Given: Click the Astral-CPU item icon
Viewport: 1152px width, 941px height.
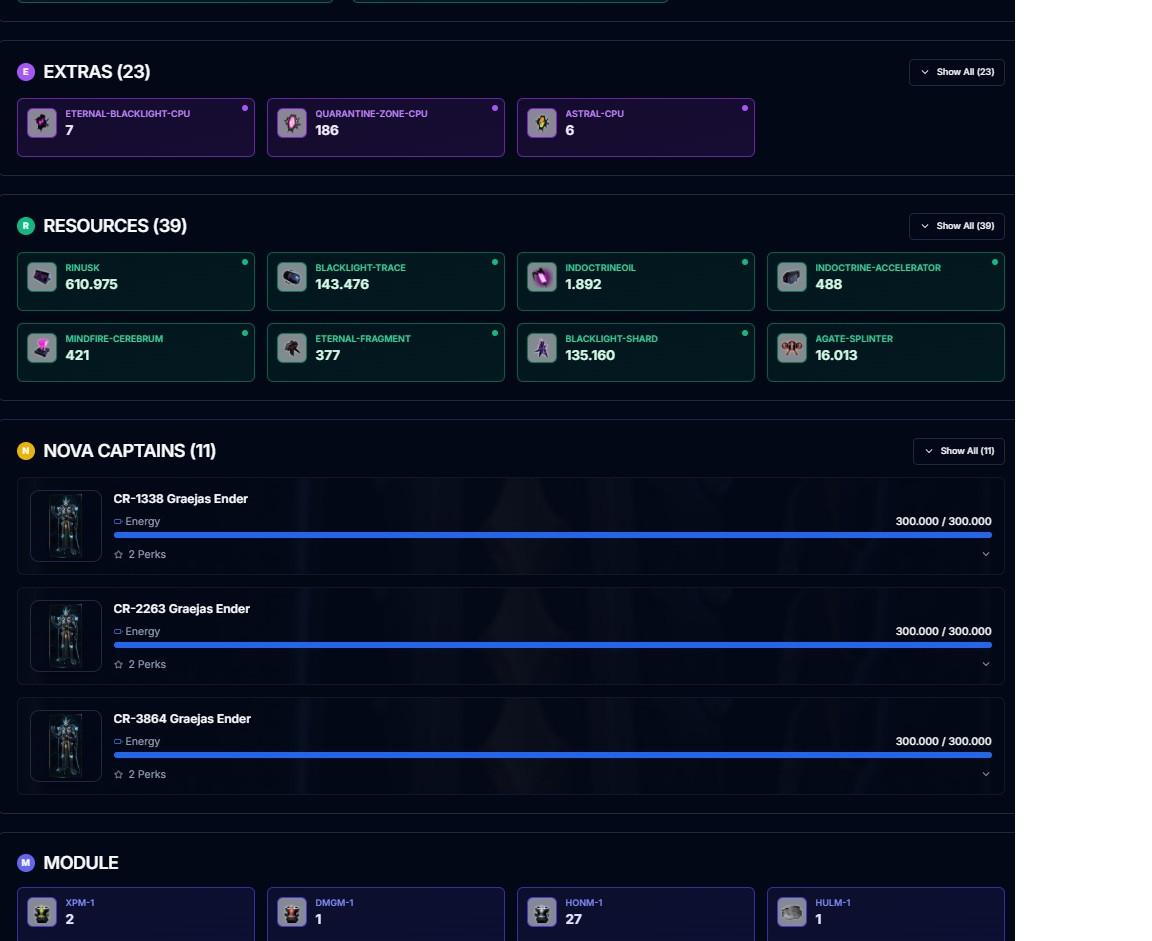Looking at the screenshot, I should [x=541, y=123].
